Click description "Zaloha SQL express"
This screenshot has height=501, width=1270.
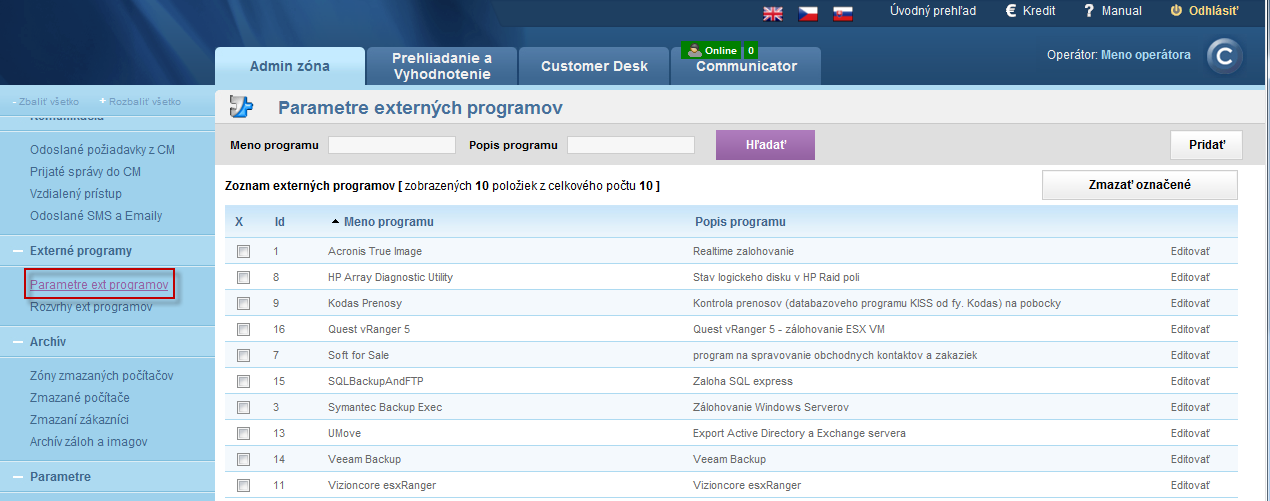point(743,381)
